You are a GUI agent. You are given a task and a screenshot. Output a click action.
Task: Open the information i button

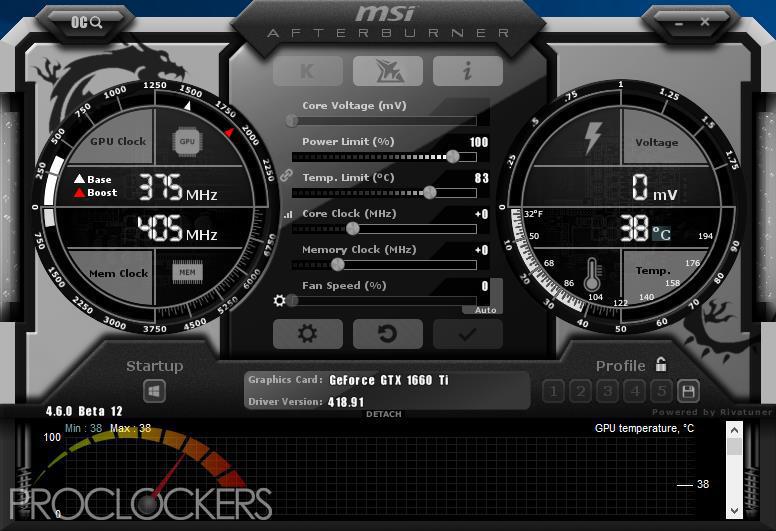[468, 71]
